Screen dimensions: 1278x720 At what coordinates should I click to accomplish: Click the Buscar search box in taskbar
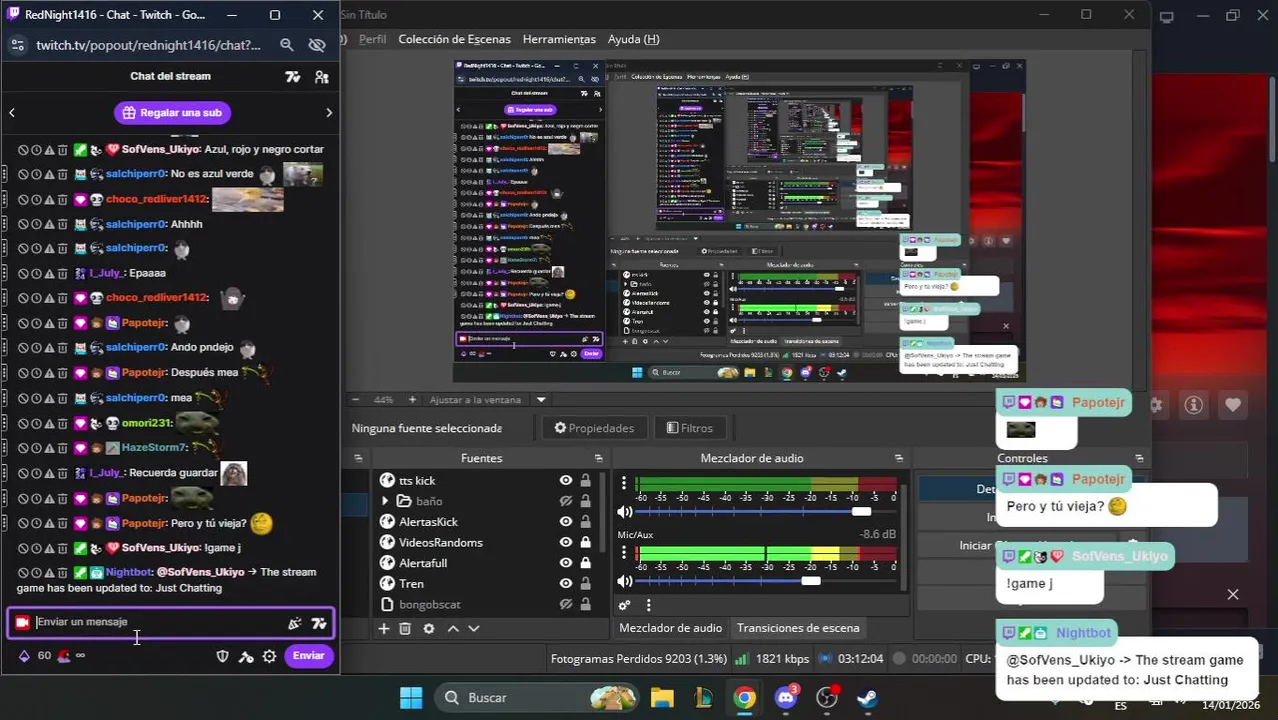point(538,697)
